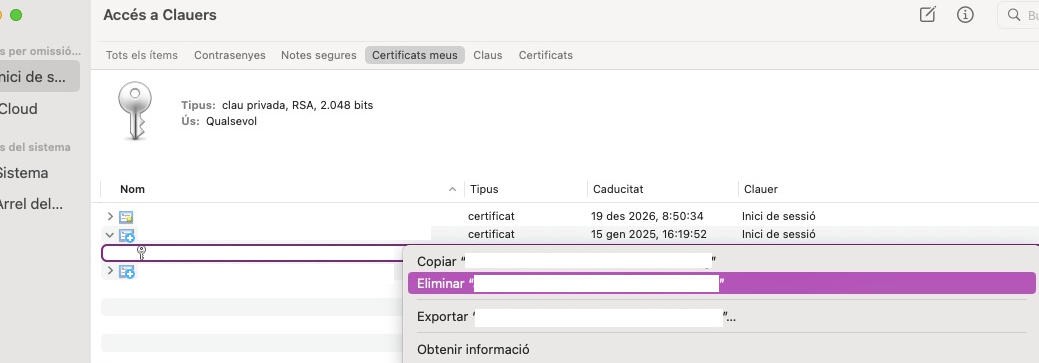Click the new item compose icon
Image resolution: width=1039 pixels, height=363 pixels.
tap(928, 15)
